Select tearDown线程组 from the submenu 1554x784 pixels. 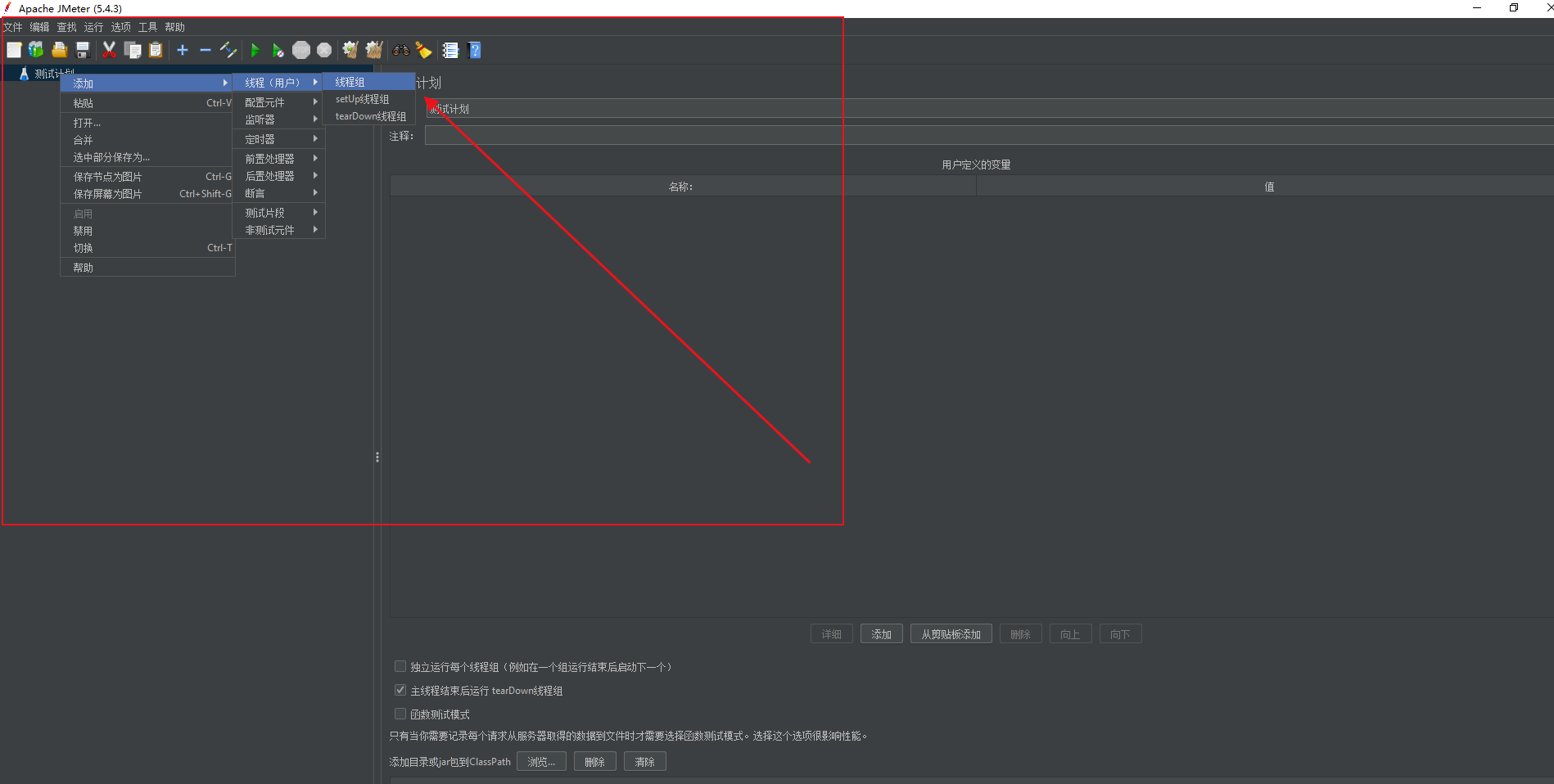[x=369, y=116]
